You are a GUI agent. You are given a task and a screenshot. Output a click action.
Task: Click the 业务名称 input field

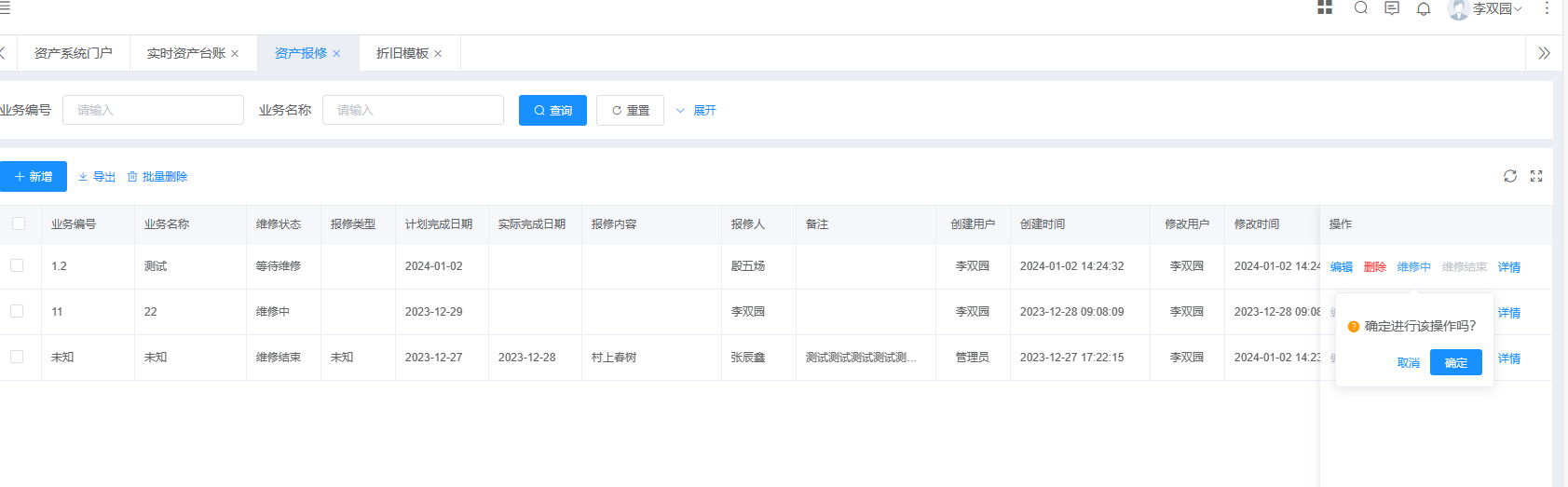(413, 110)
